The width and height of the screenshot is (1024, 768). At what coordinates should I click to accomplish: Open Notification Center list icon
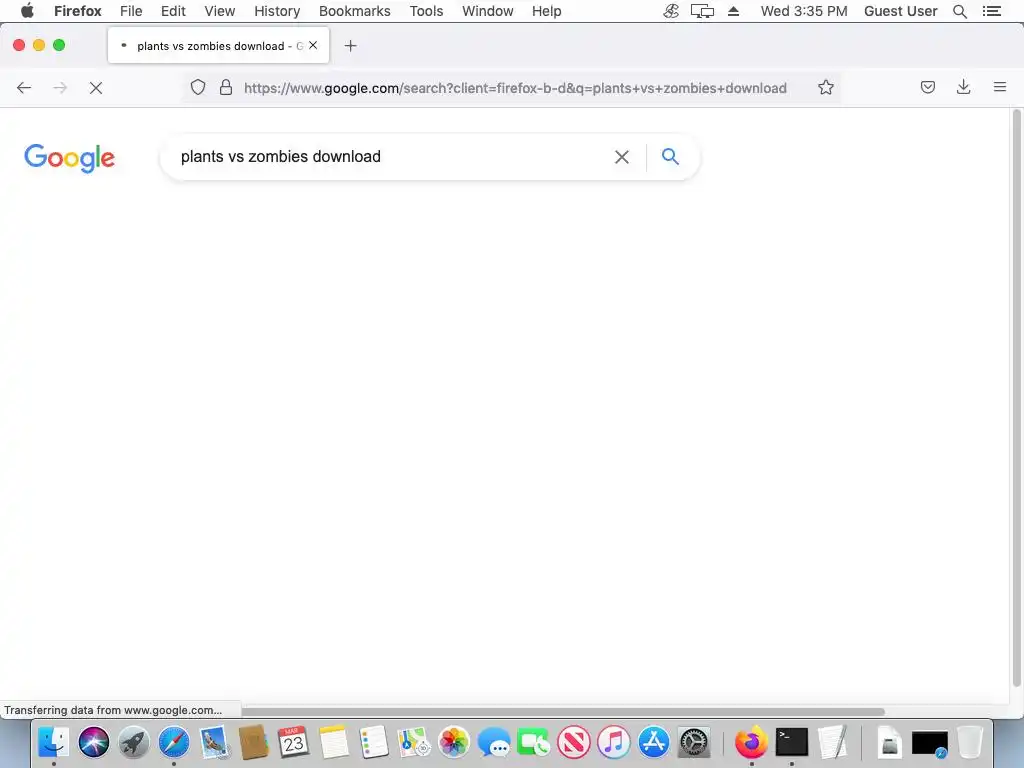pos(991,11)
